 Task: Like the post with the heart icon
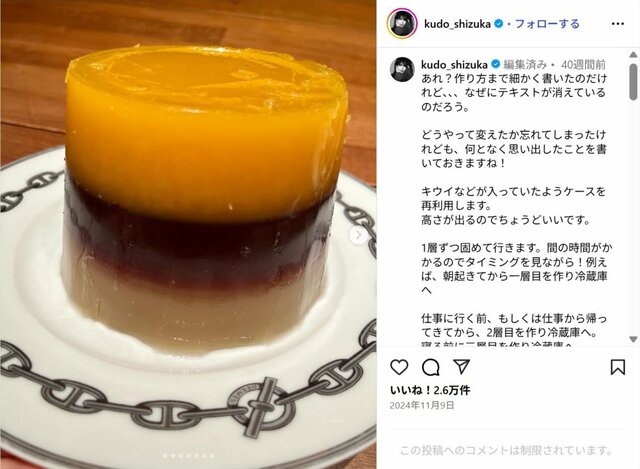coord(399,367)
